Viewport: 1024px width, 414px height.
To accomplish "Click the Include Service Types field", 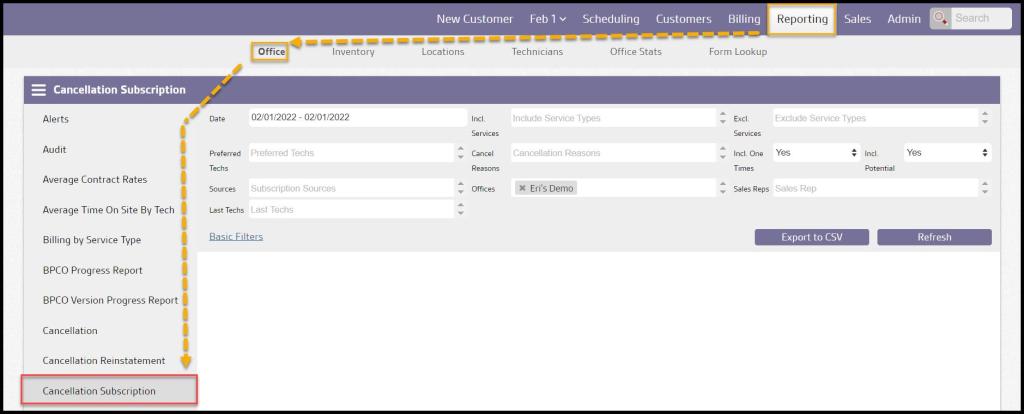I will point(612,118).
